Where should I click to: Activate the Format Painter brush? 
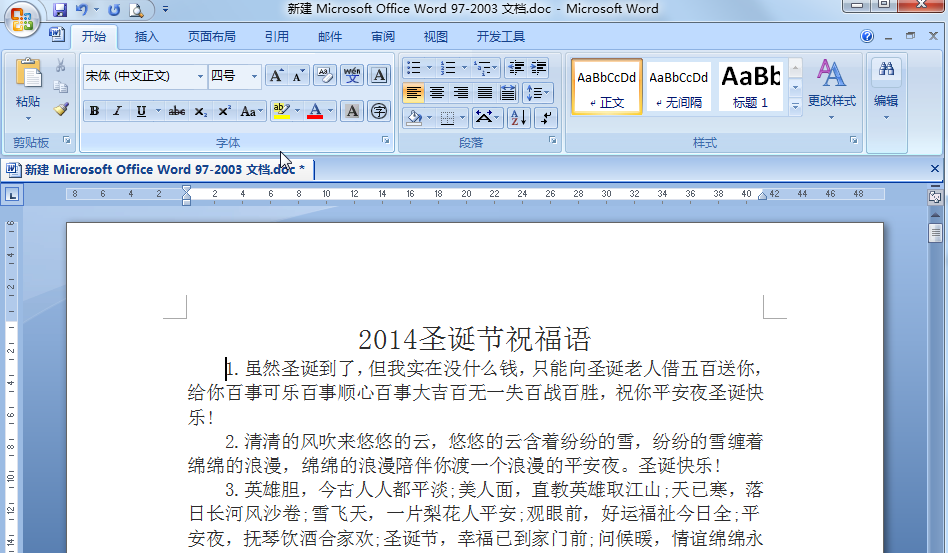60,109
